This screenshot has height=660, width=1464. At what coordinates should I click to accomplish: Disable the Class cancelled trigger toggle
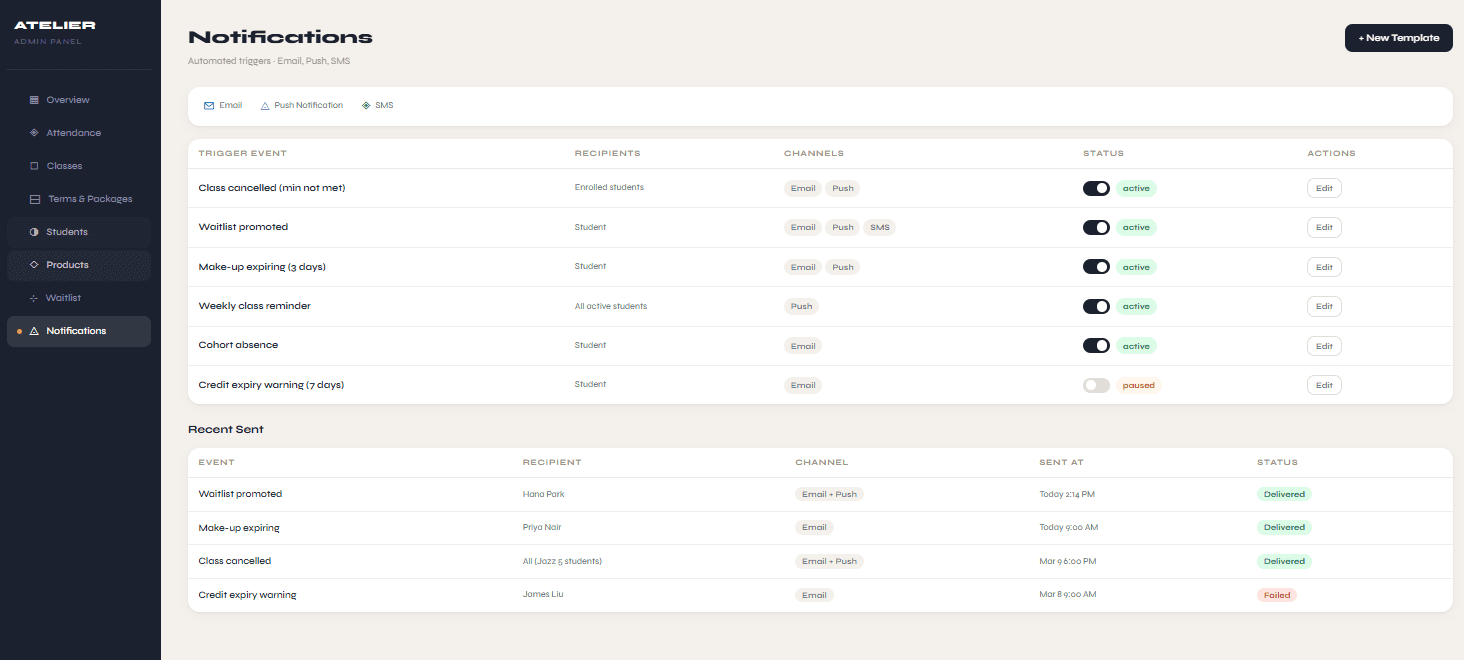[x=1096, y=188]
